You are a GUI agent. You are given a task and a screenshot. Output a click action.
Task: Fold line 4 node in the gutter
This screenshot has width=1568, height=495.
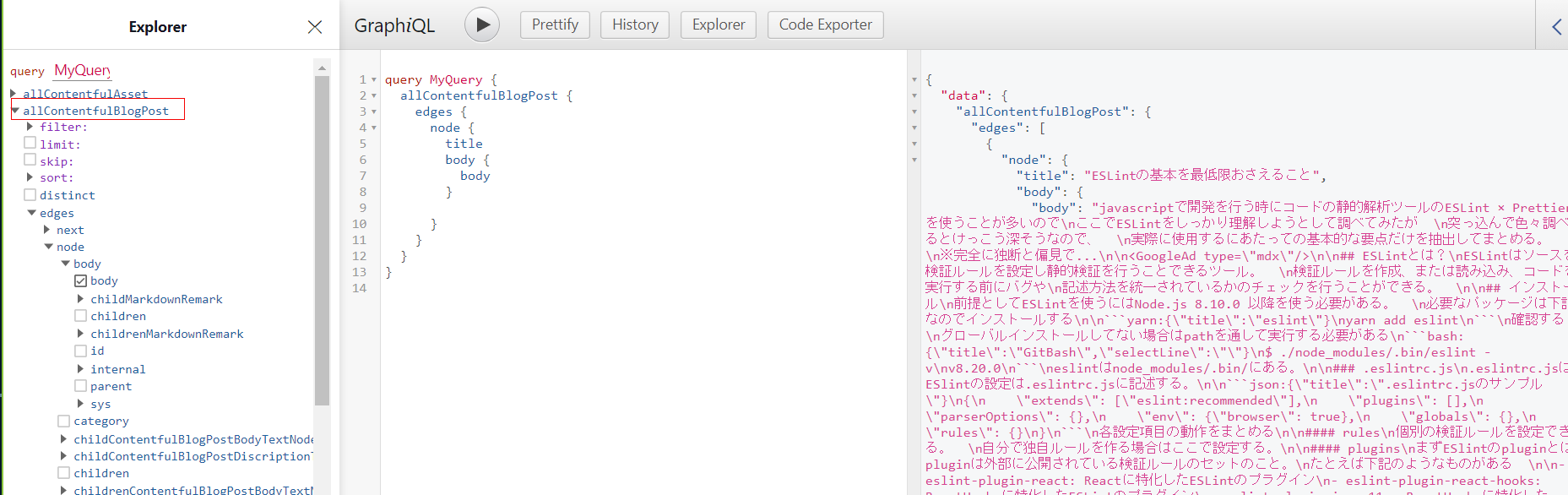(374, 128)
